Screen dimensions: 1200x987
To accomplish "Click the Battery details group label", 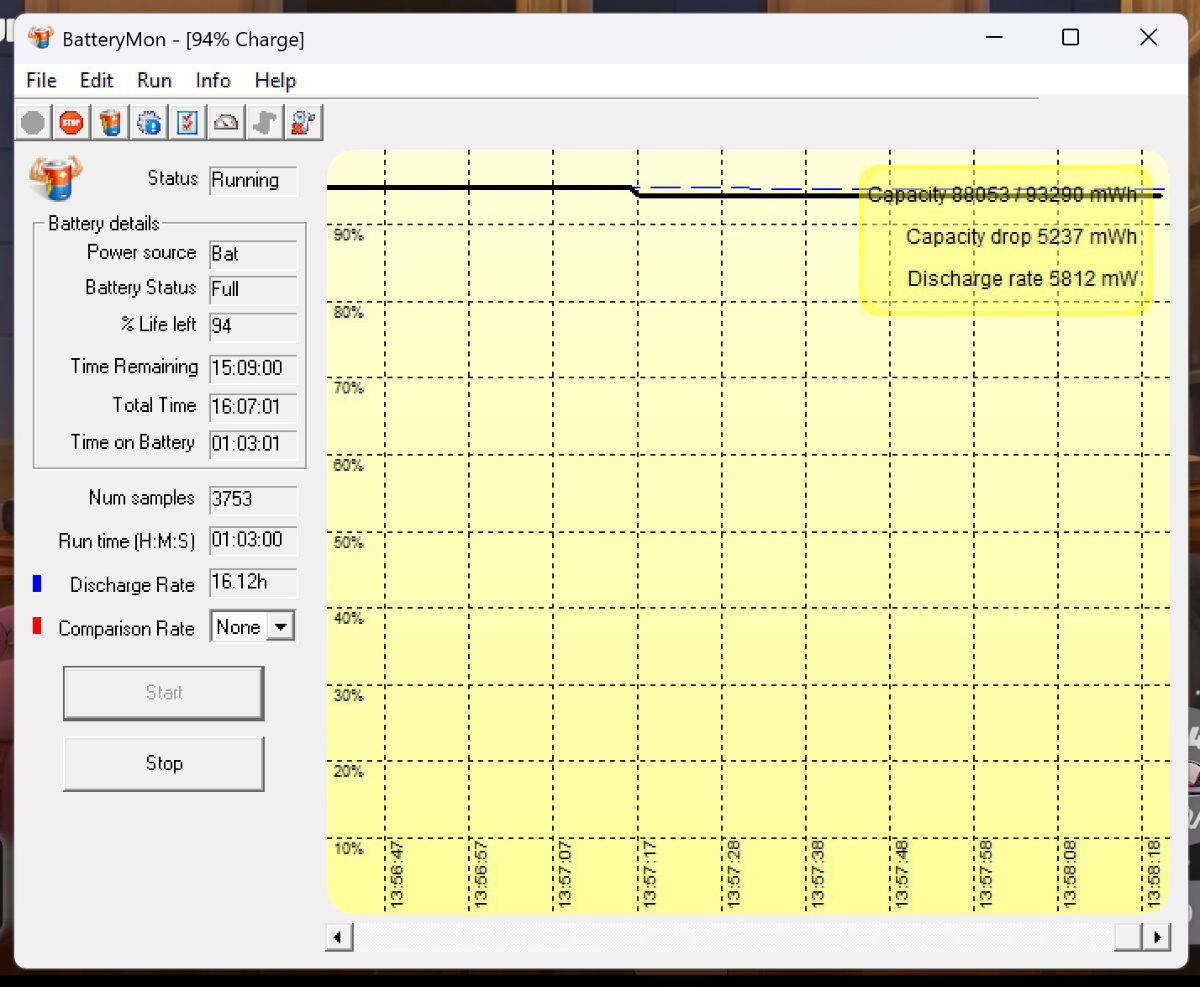I will (x=104, y=224).
